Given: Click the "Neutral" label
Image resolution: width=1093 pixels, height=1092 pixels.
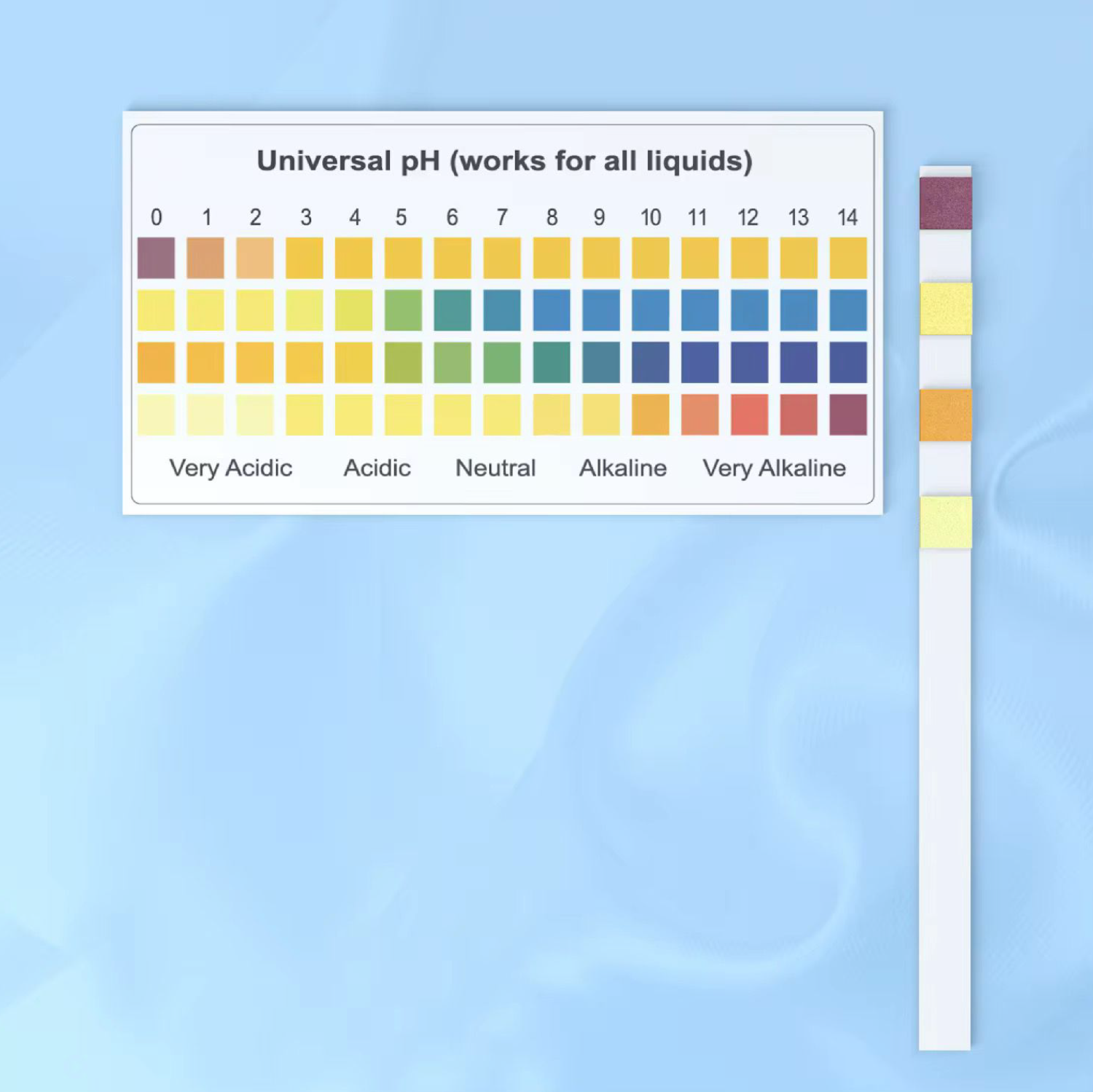Looking at the screenshot, I should pos(495,468).
